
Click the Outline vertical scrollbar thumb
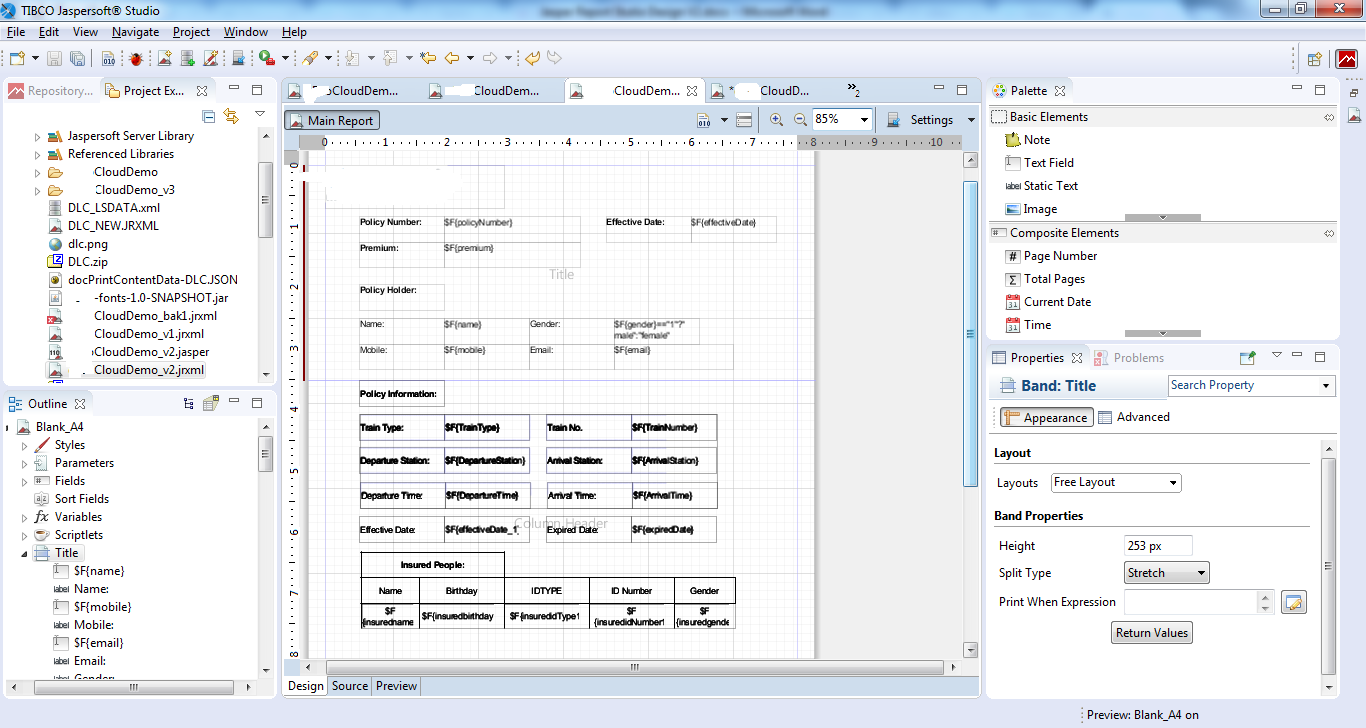pos(265,454)
